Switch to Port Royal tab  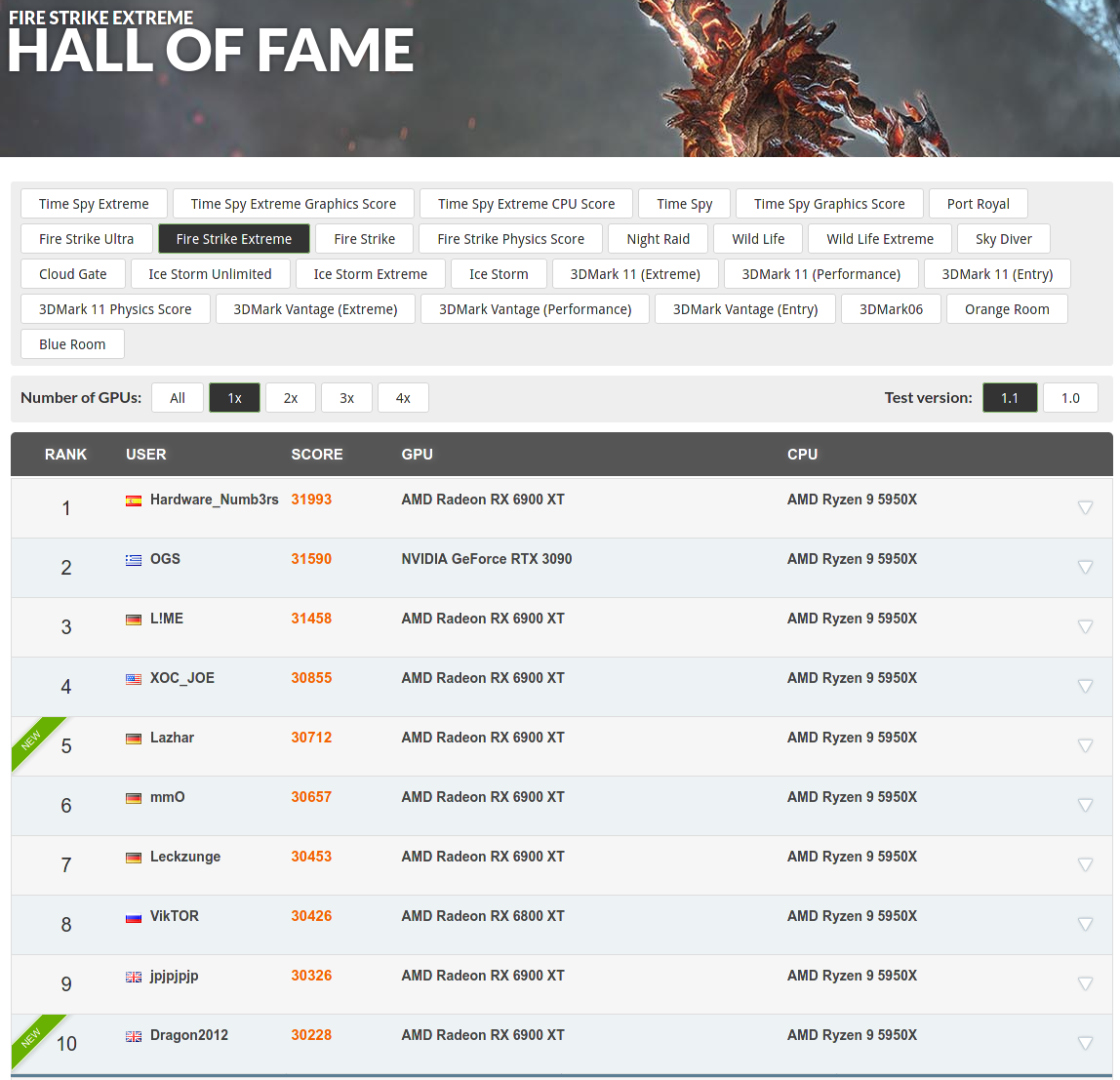pos(979,204)
